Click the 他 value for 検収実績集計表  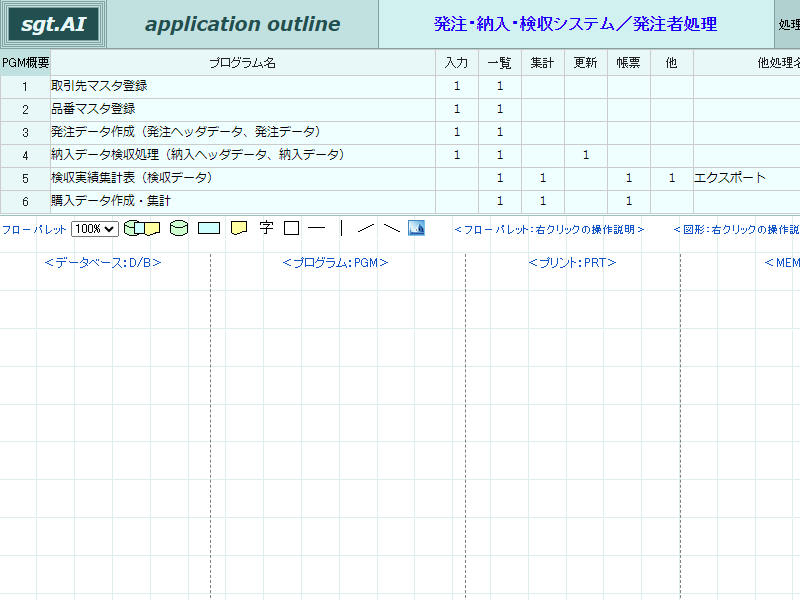[671, 178]
